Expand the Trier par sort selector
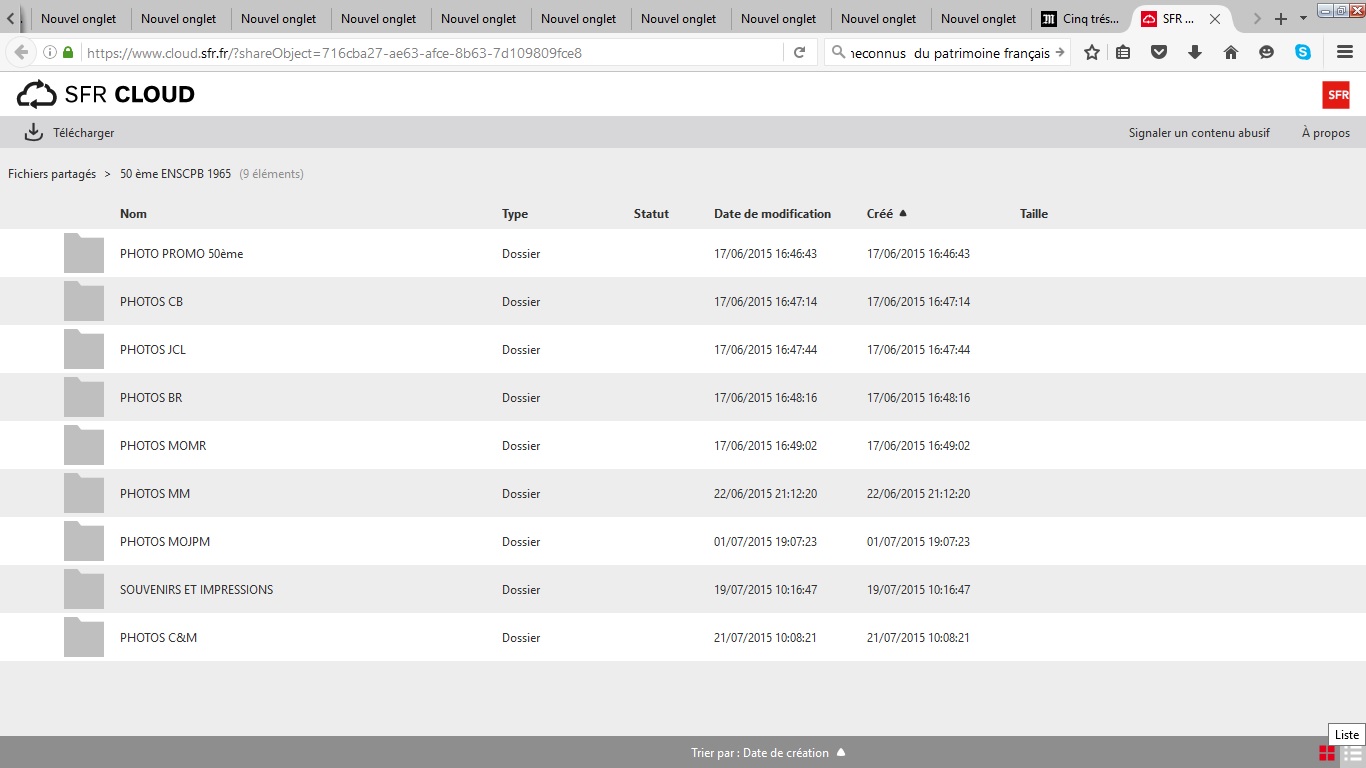This screenshot has height=768, width=1366. pos(768,753)
